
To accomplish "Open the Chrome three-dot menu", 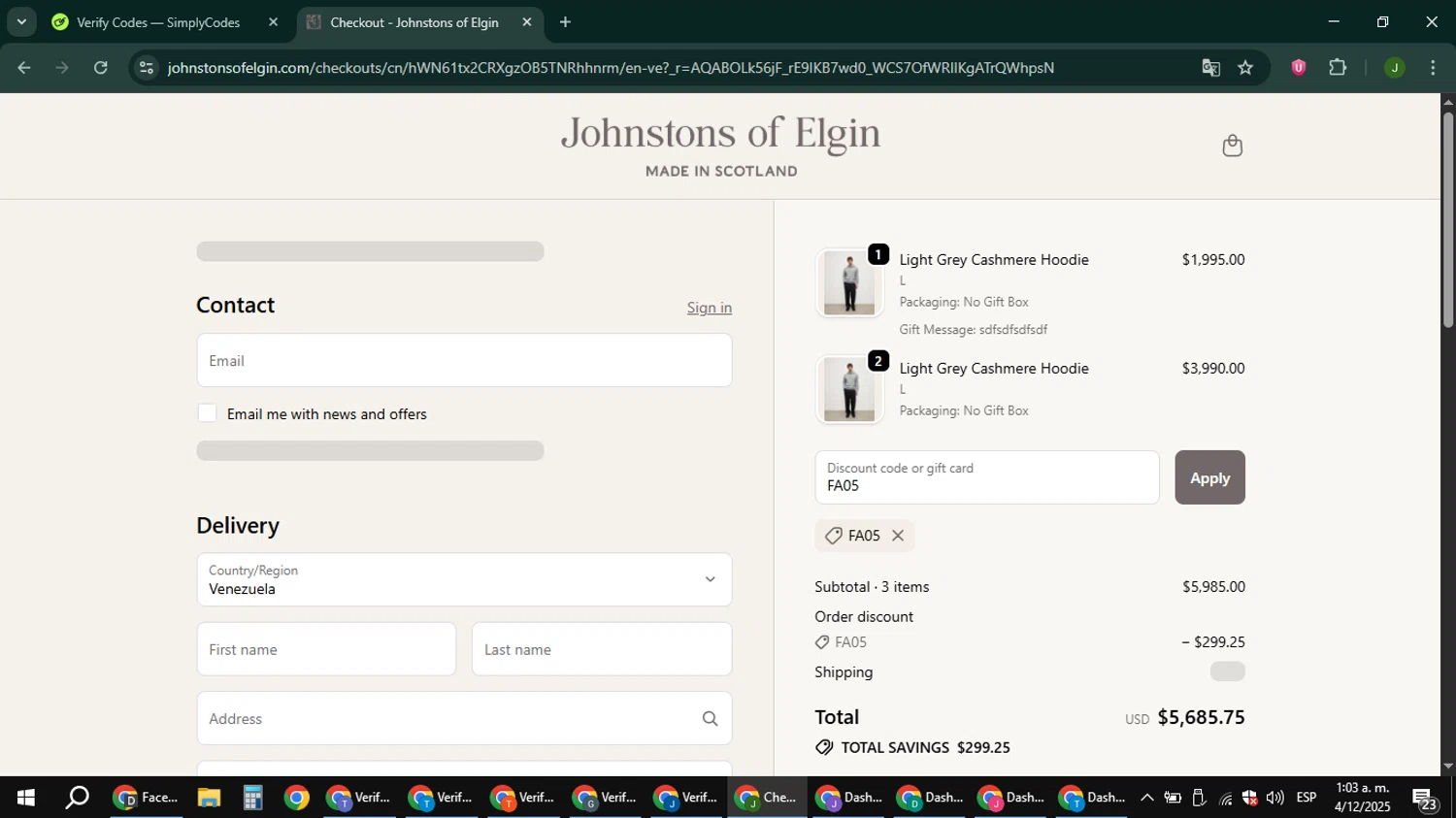I will tap(1433, 68).
